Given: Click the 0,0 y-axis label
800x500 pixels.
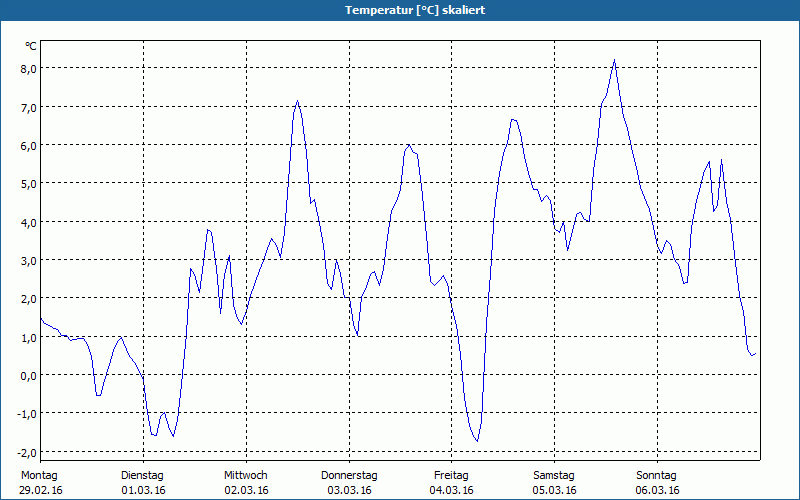Looking at the screenshot, I should coord(28,376).
